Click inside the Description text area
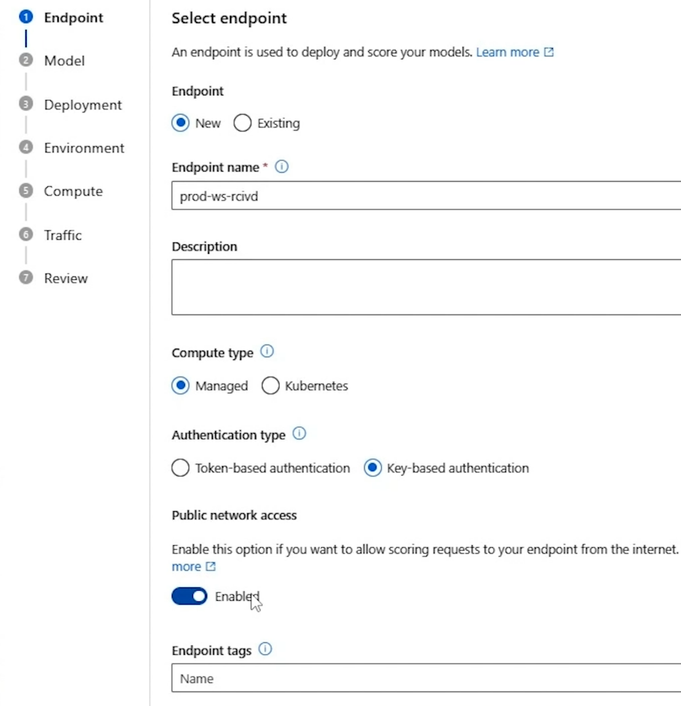 tap(426, 287)
